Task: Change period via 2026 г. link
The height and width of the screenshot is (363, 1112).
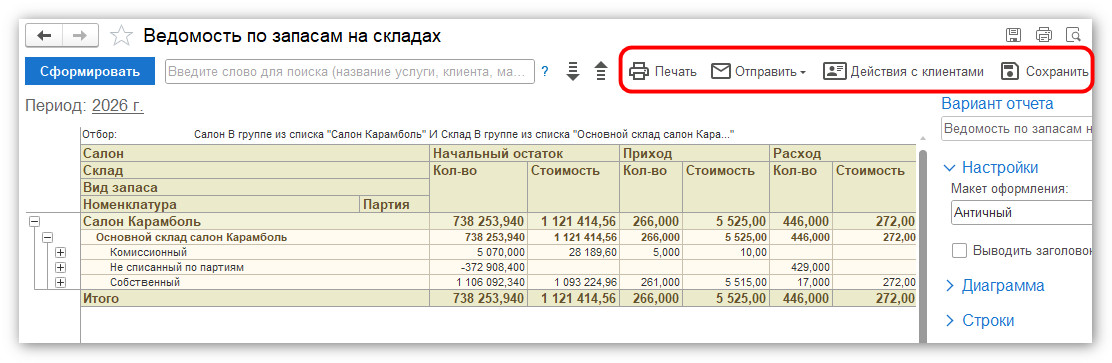Action: pyautogui.click(x=118, y=106)
